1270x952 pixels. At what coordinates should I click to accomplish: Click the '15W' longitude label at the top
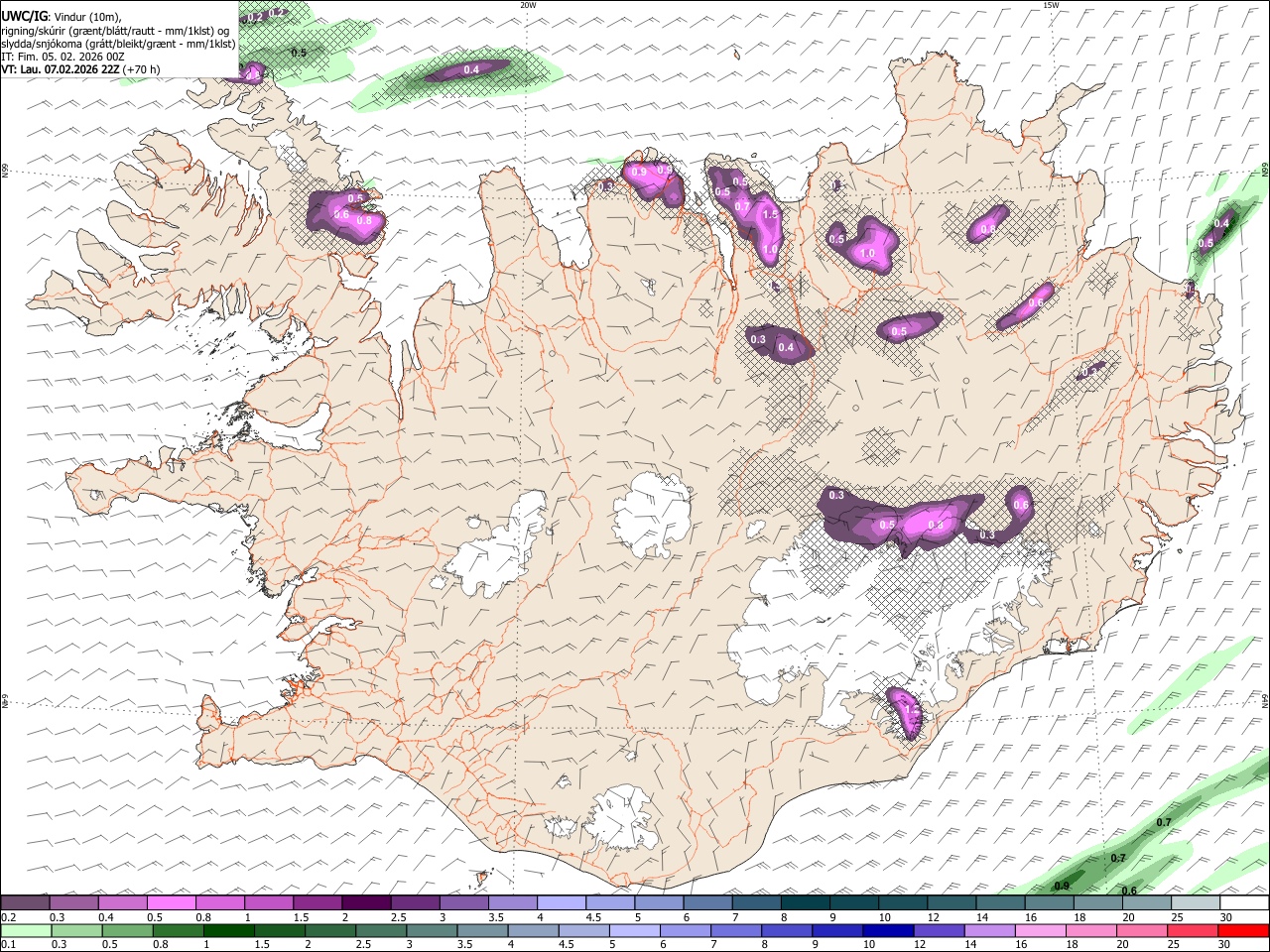[1051, 5]
